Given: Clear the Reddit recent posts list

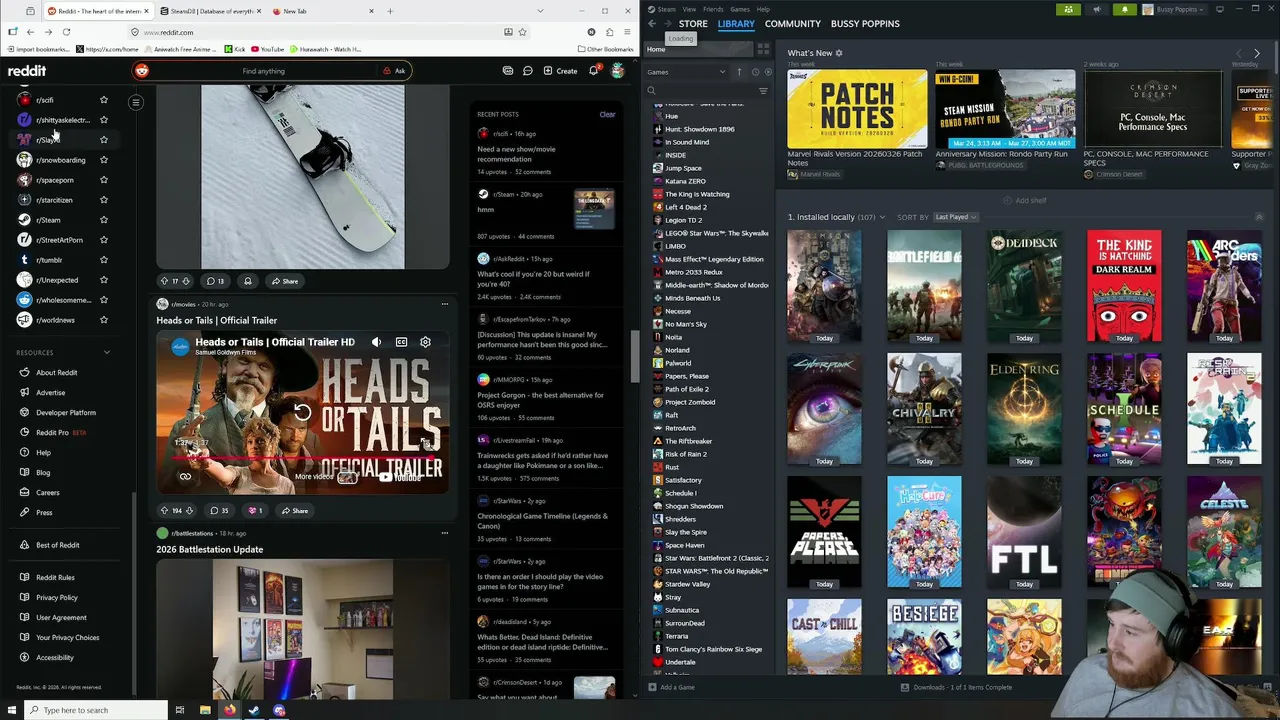Looking at the screenshot, I should pyautogui.click(x=607, y=114).
